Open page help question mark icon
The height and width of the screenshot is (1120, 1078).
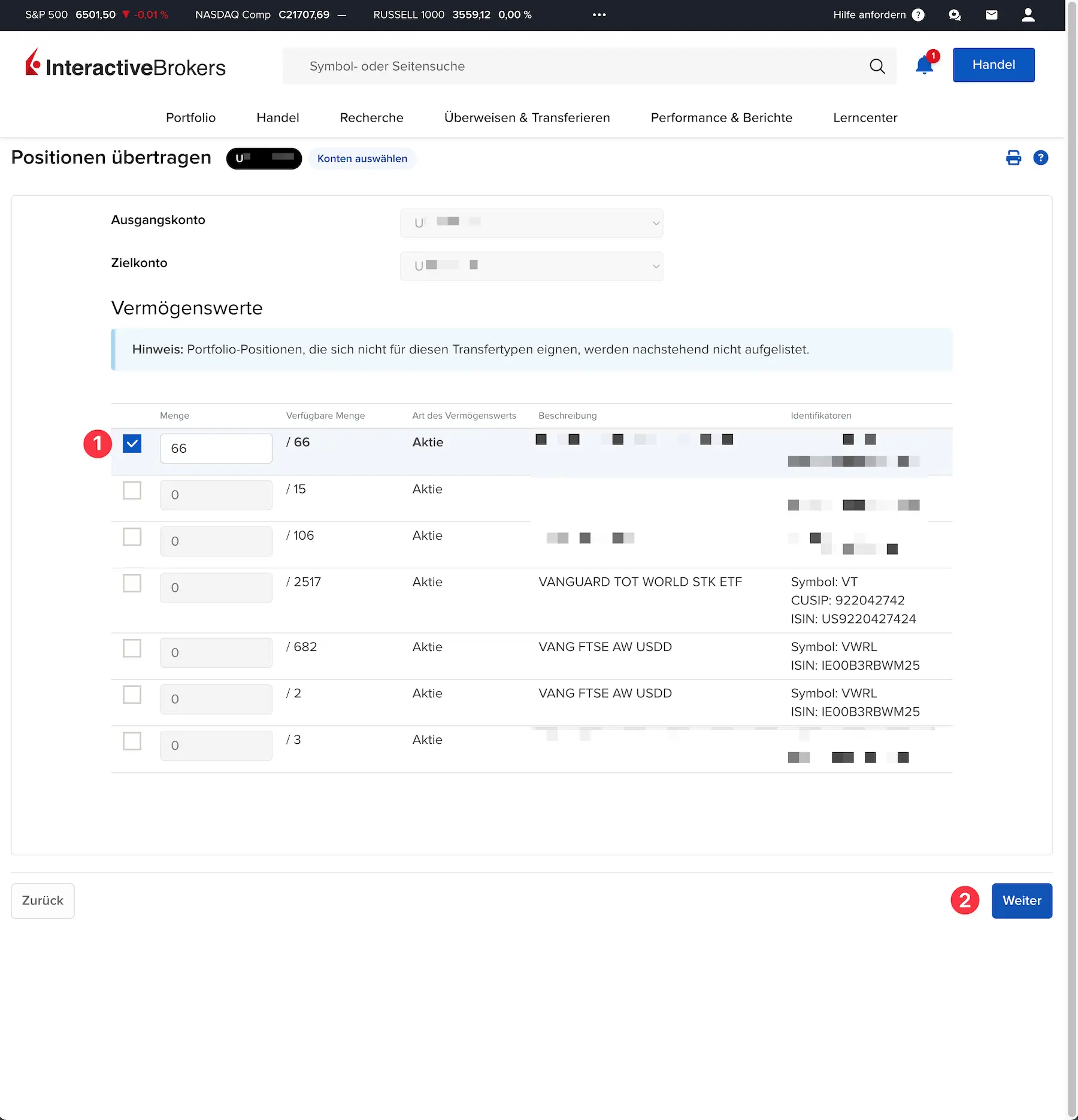pyautogui.click(x=1041, y=158)
